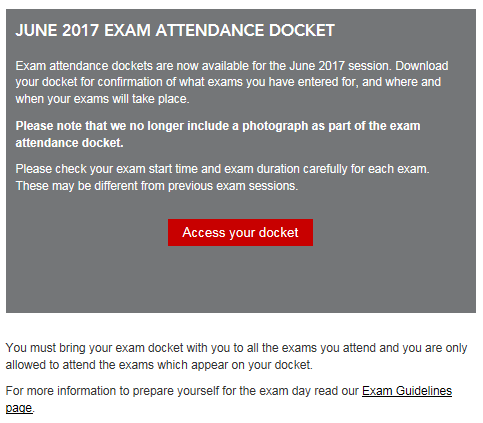This screenshot has height=423, width=483.
Task: Click the sentence "These may be different from previous exam sessions"
Action: coord(157,186)
